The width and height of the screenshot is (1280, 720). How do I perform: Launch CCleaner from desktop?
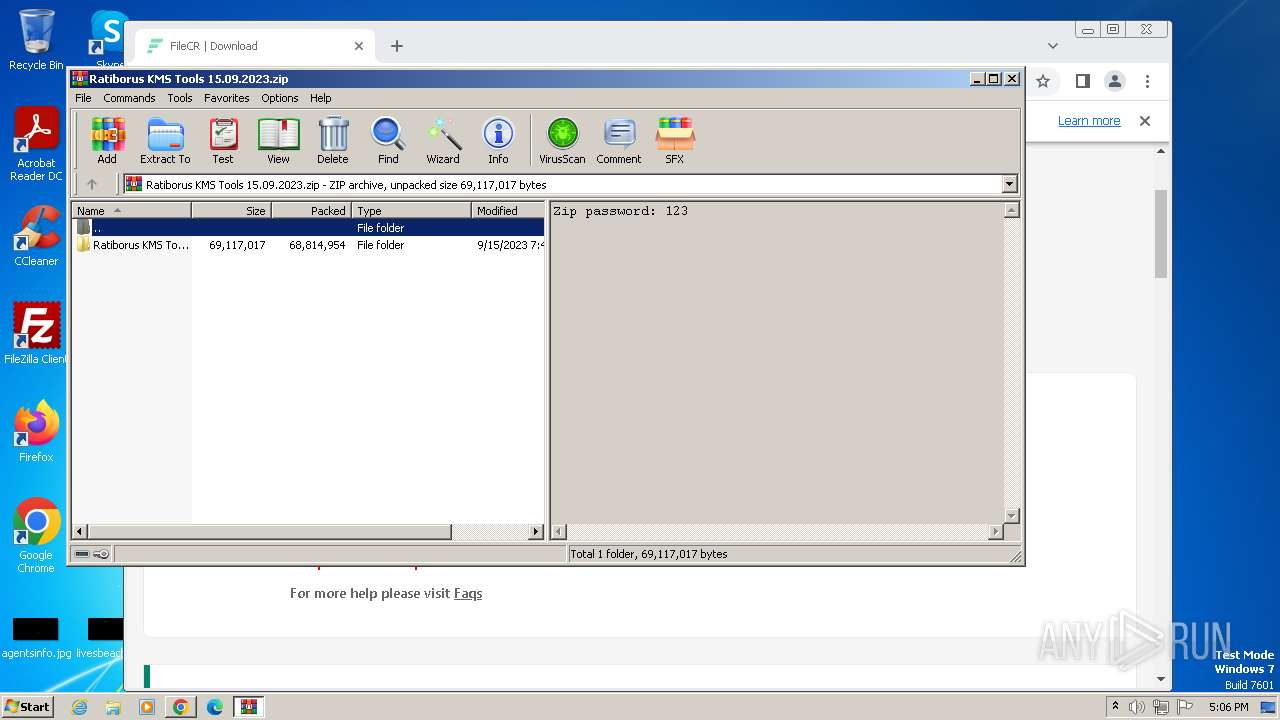[x=36, y=236]
